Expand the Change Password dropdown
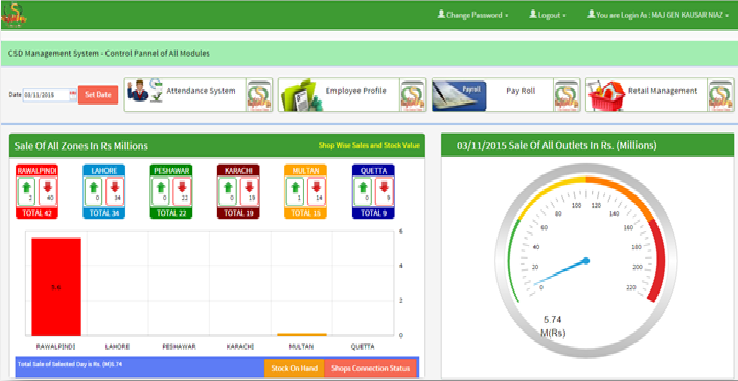 pyautogui.click(x=473, y=15)
